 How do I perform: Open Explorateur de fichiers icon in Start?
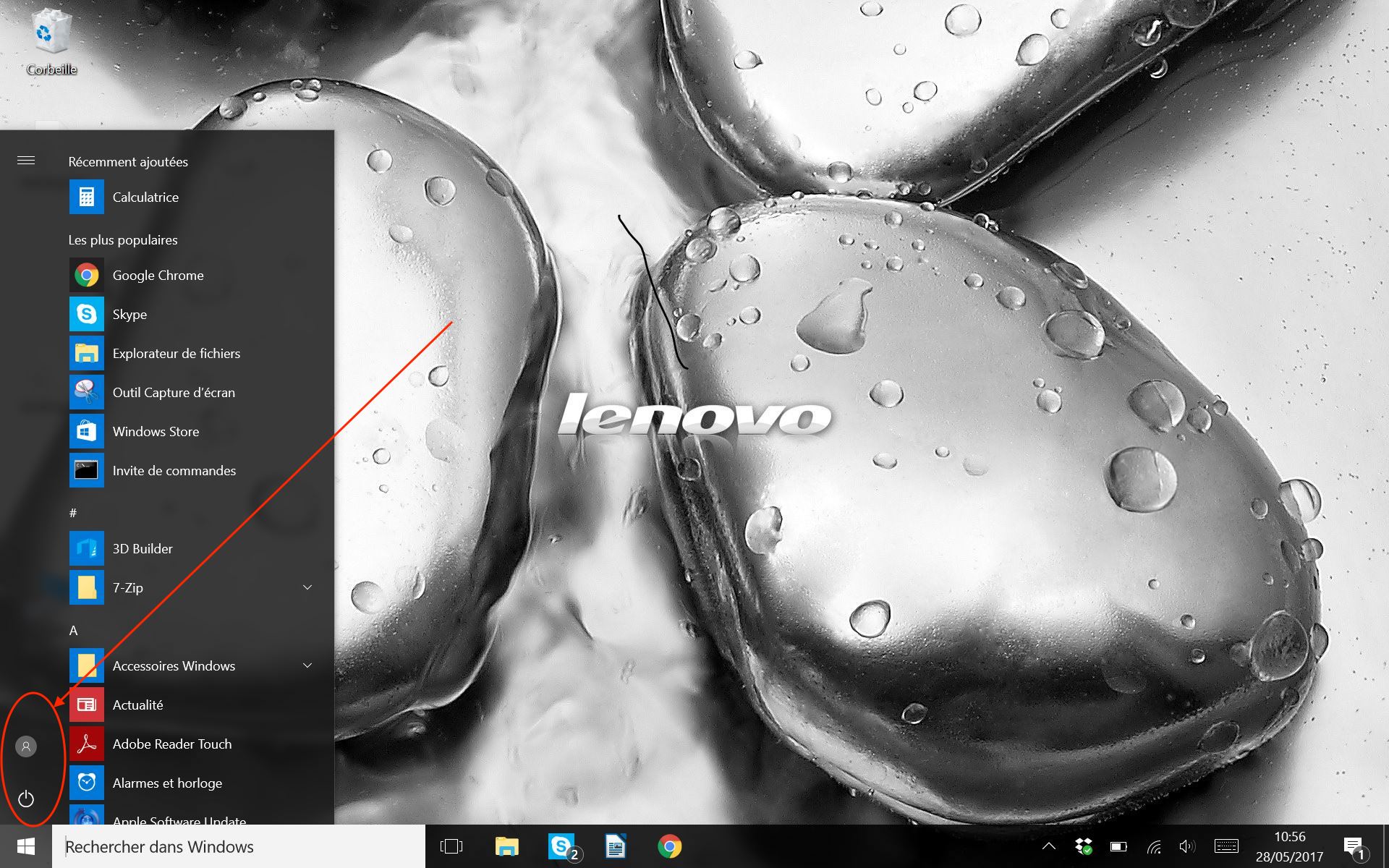pyautogui.click(x=87, y=353)
